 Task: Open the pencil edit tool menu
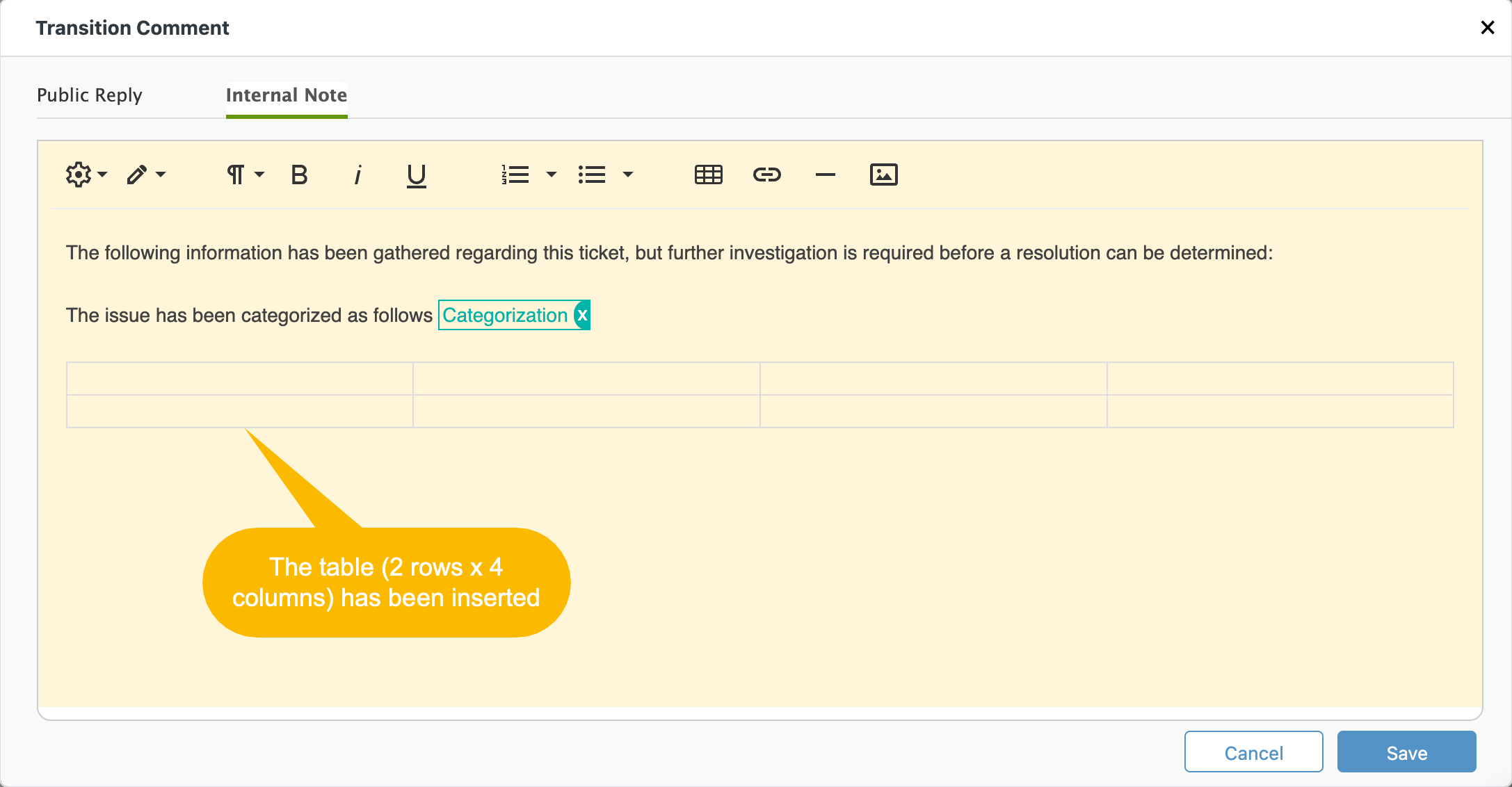(146, 175)
